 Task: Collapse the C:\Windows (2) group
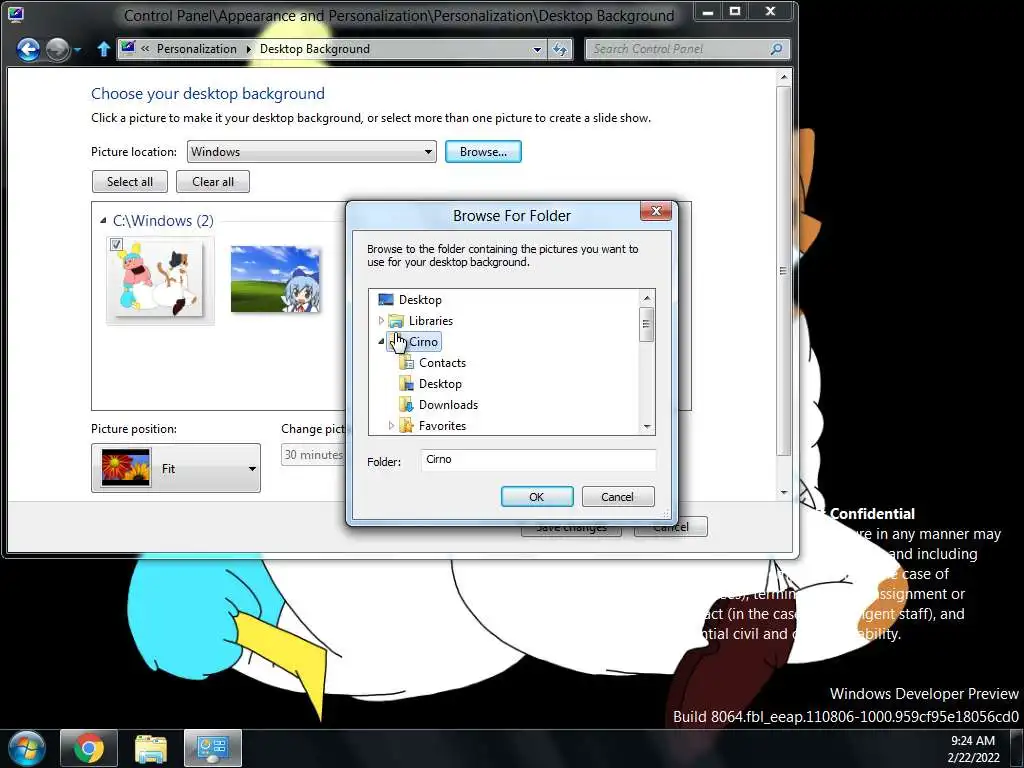click(103, 221)
